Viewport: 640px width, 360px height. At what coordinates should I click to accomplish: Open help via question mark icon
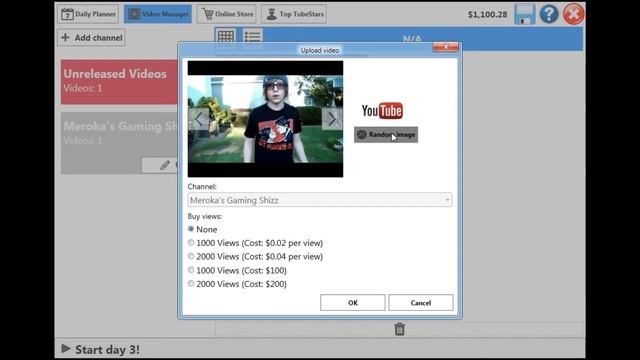[549, 14]
